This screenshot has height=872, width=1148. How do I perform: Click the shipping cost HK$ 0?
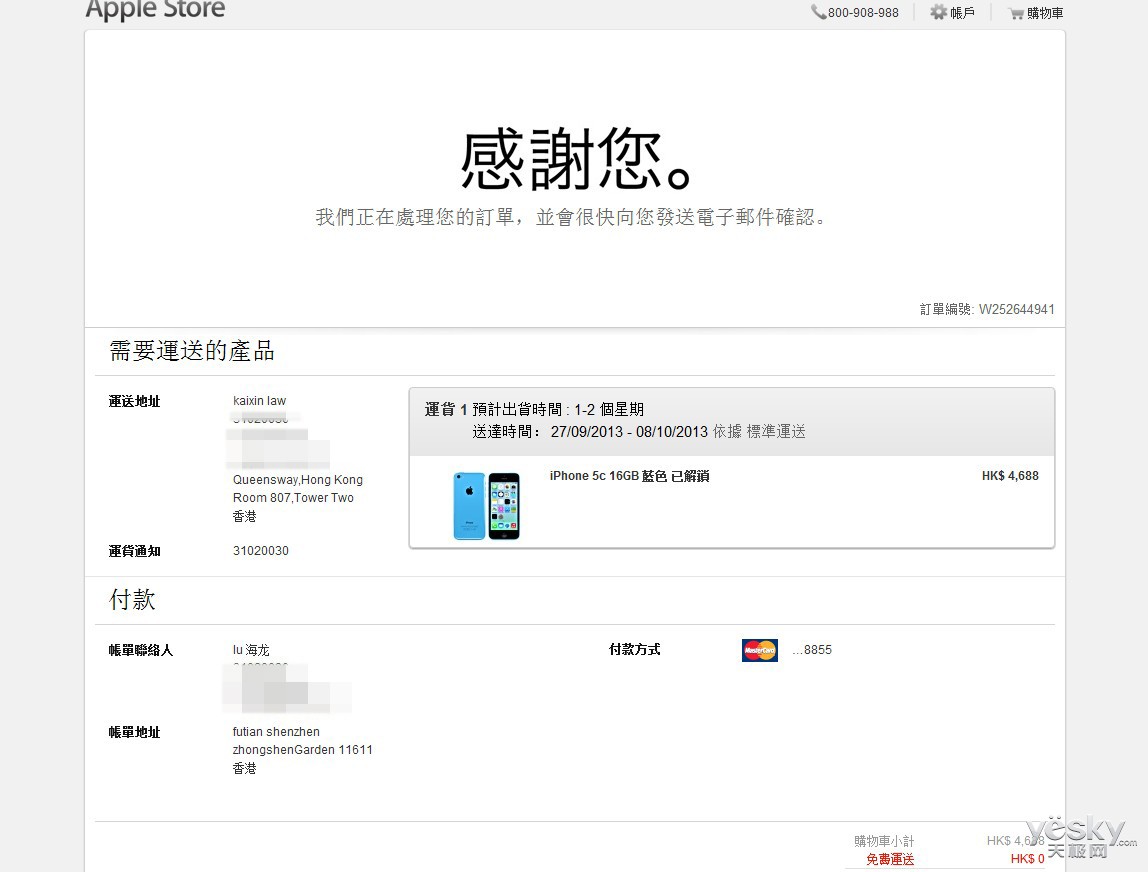coord(1027,860)
